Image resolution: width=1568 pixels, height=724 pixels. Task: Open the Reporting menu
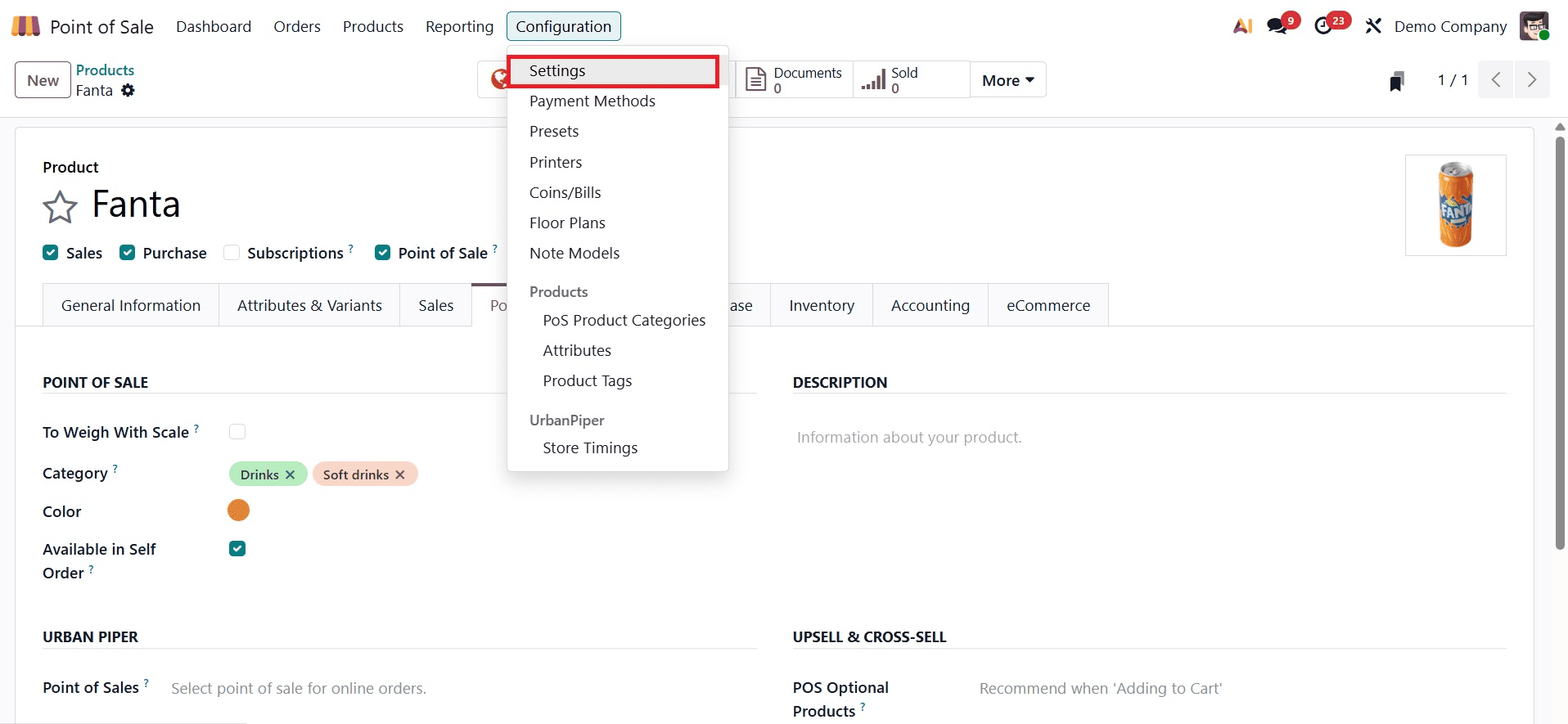point(460,26)
